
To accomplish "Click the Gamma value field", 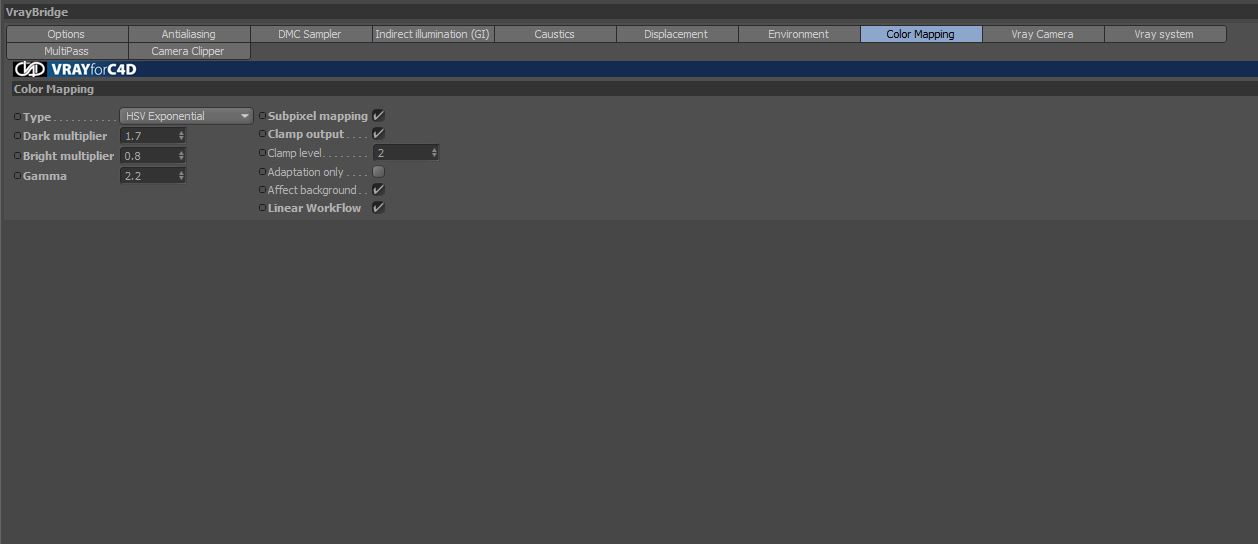I will point(153,176).
